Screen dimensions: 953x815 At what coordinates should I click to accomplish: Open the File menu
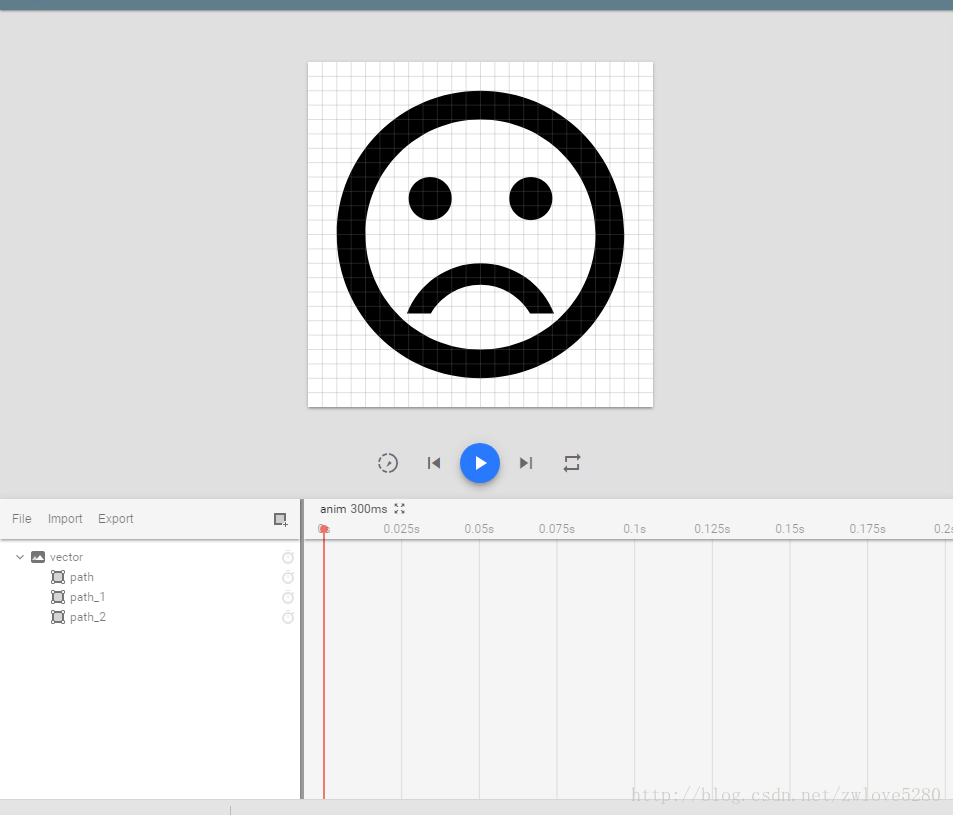[x=22, y=518]
